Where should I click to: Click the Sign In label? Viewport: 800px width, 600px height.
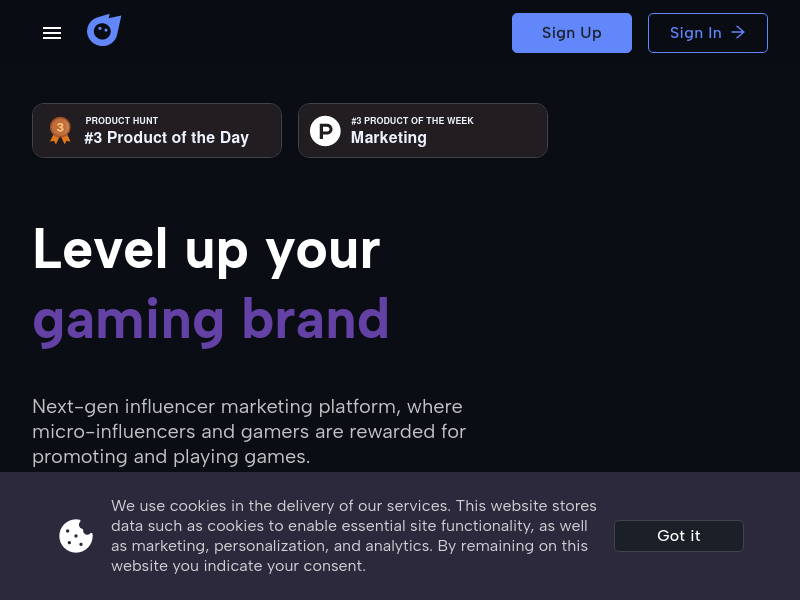[695, 33]
